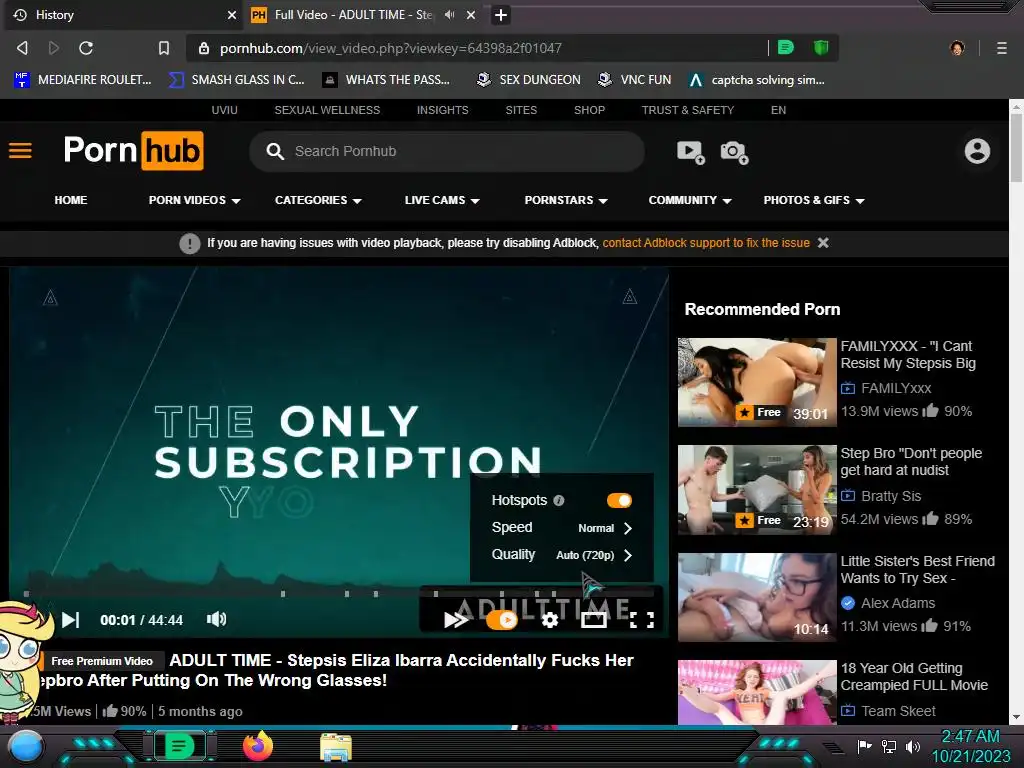Click the upload video icon in header
This screenshot has height=768, width=1024.
[690, 152]
